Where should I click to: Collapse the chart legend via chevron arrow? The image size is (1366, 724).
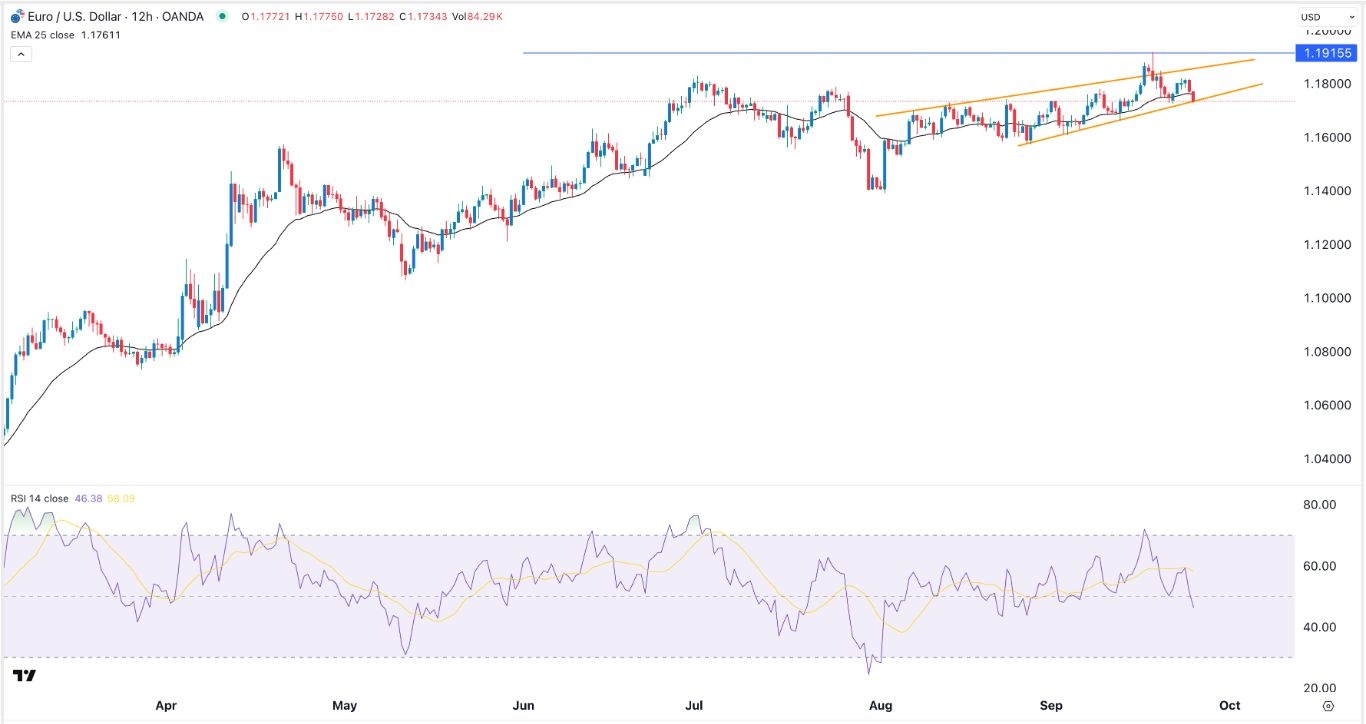click(21, 52)
